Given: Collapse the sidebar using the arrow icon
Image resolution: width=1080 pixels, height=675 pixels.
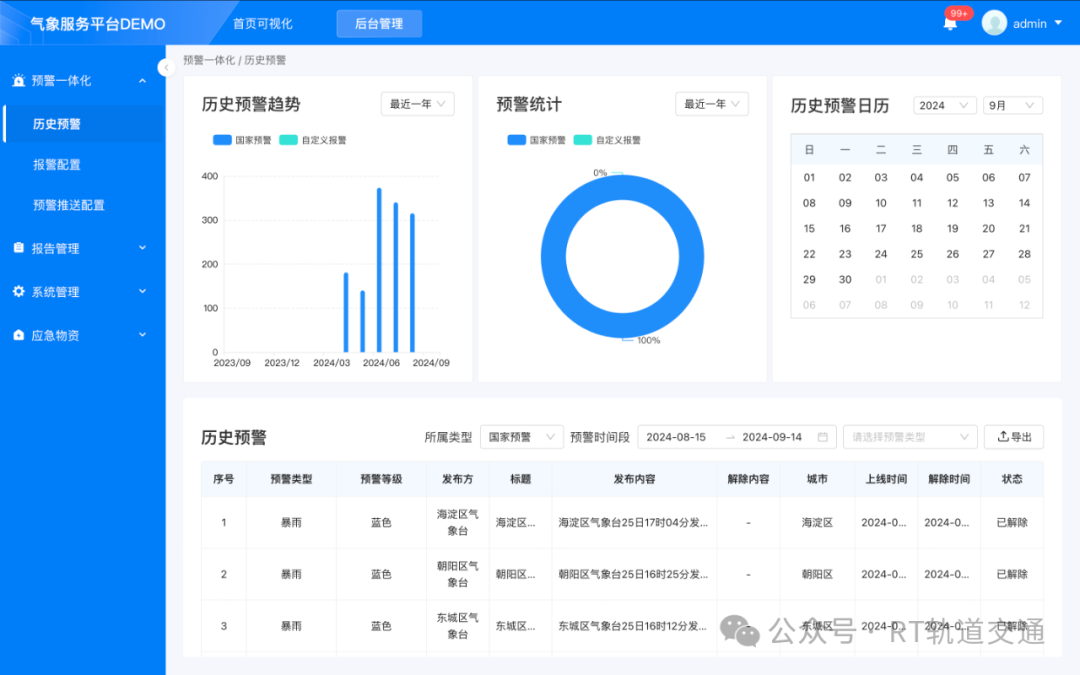Looking at the screenshot, I should 167,67.
